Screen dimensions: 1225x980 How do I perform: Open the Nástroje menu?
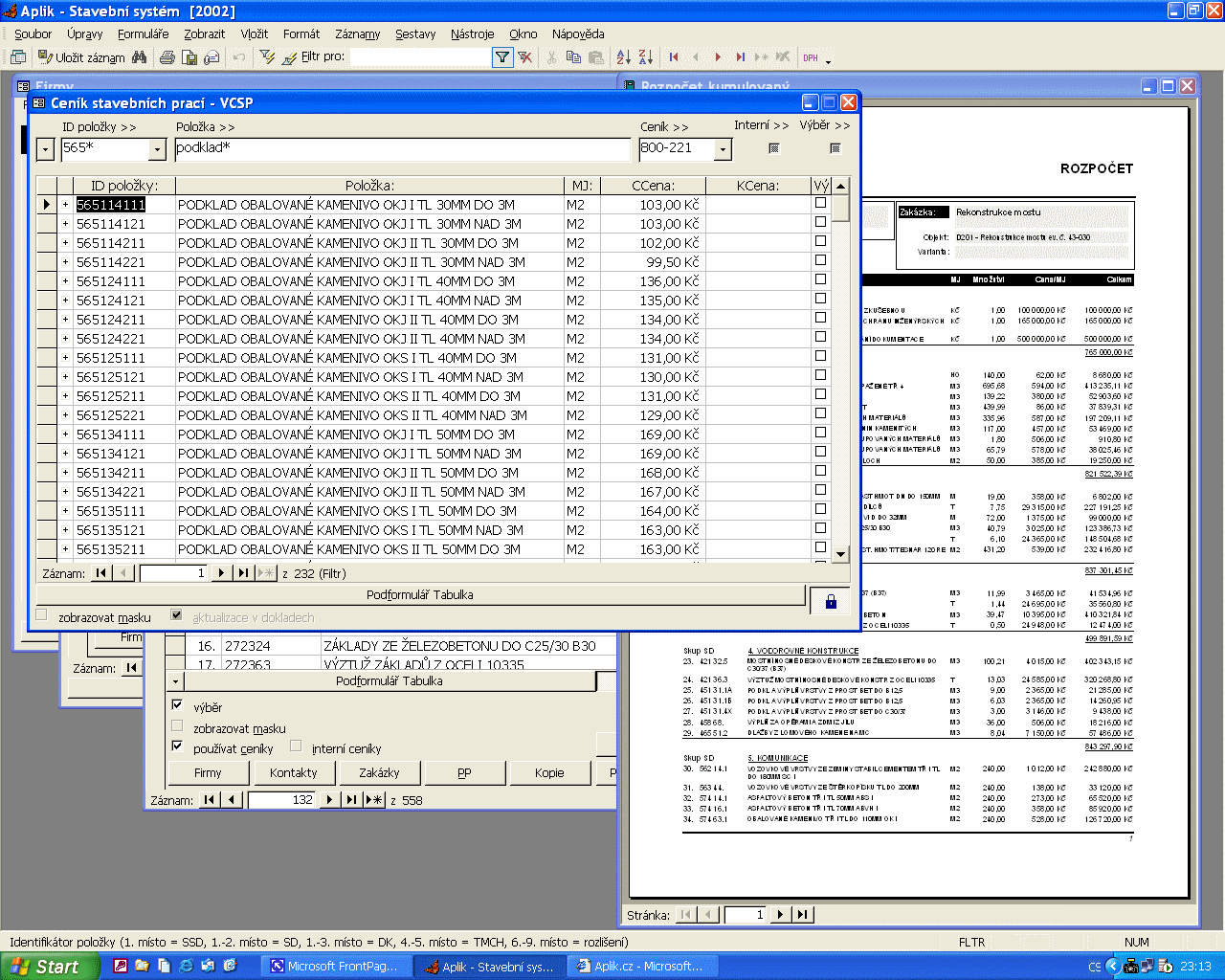(x=472, y=34)
